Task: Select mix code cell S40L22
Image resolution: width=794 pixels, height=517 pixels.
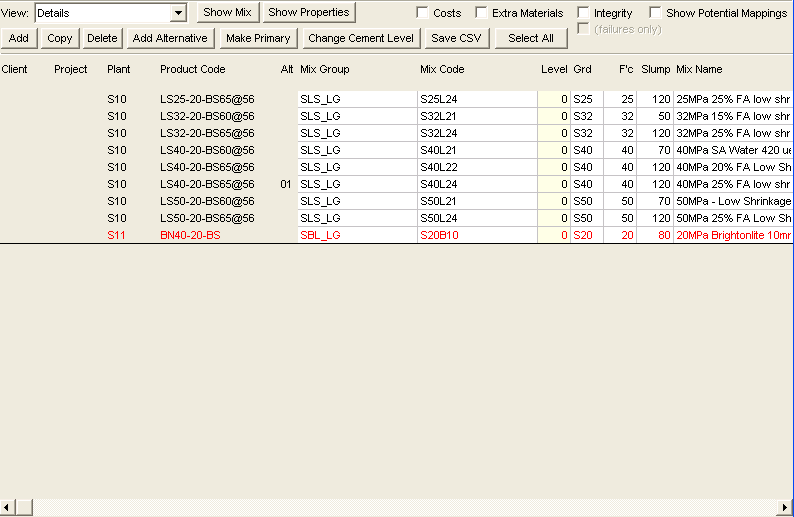Action: [440, 167]
